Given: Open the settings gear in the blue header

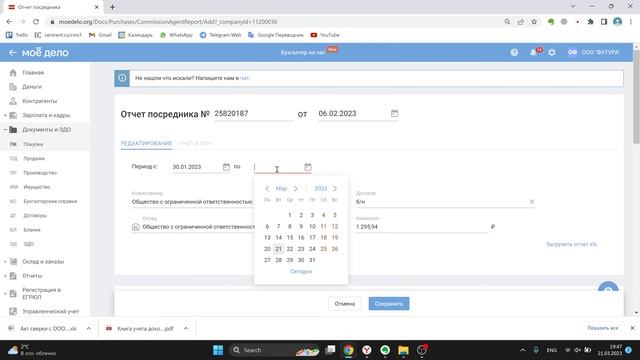Looking at the screenshot, I should (552, 52).
